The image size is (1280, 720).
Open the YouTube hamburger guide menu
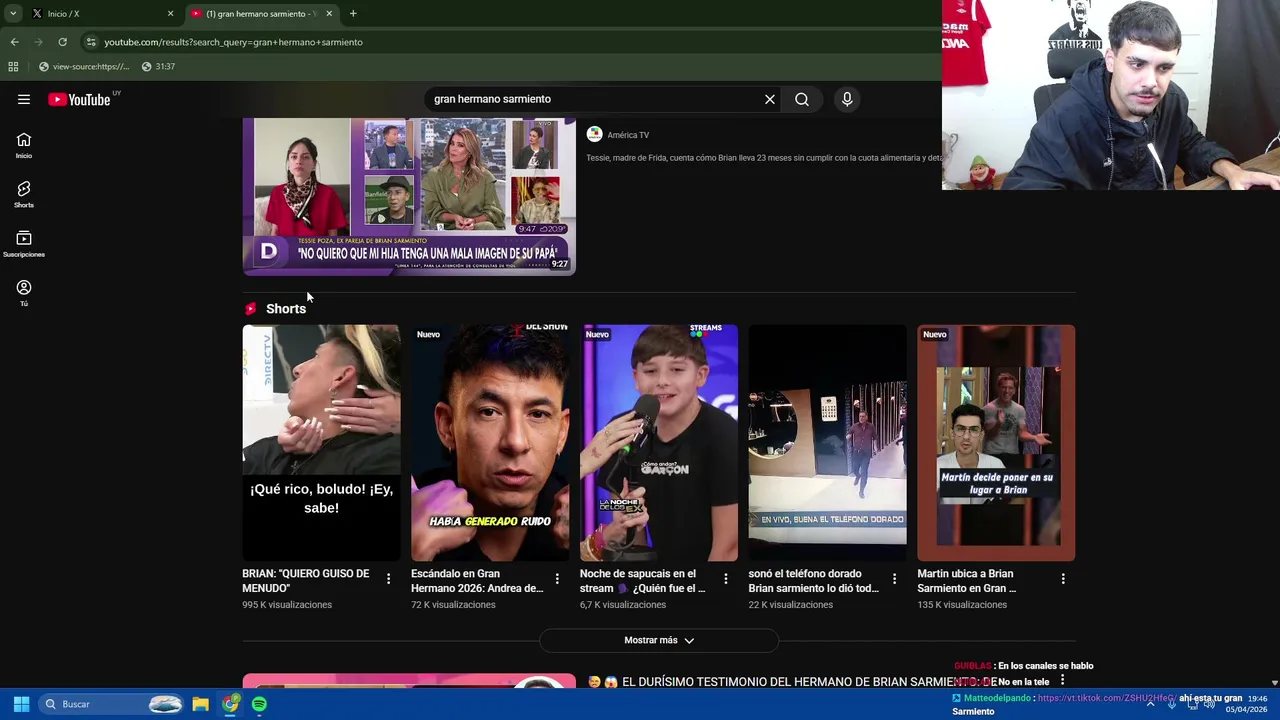[24, 99]
